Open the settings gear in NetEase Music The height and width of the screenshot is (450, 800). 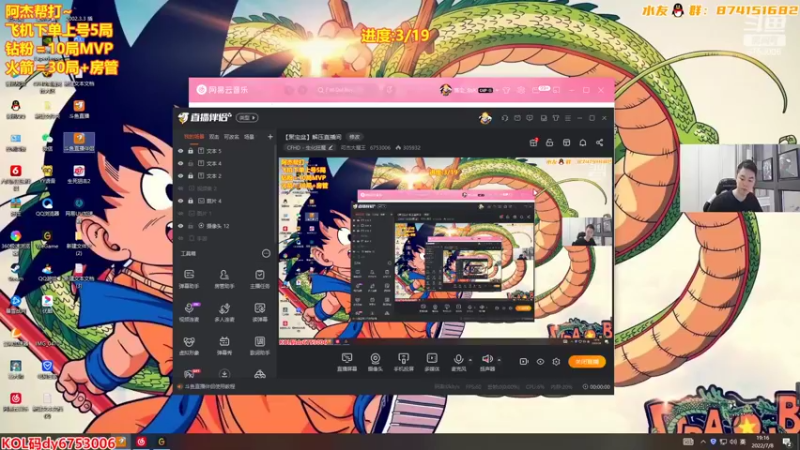pyautogui.click(x=521, y=90)
